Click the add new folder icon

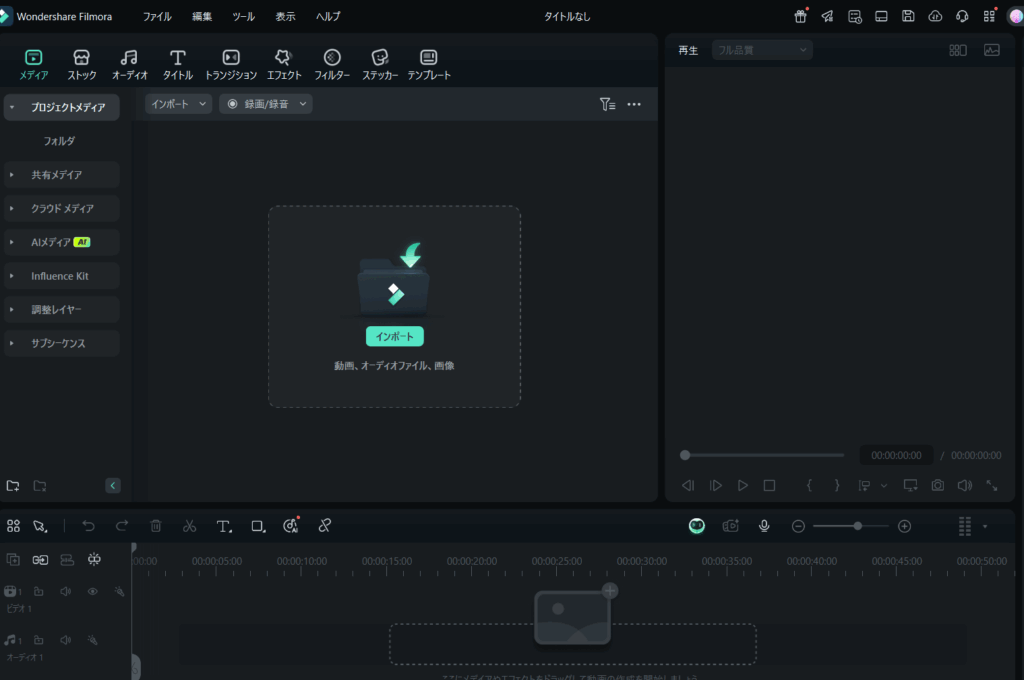pos(12,485)
